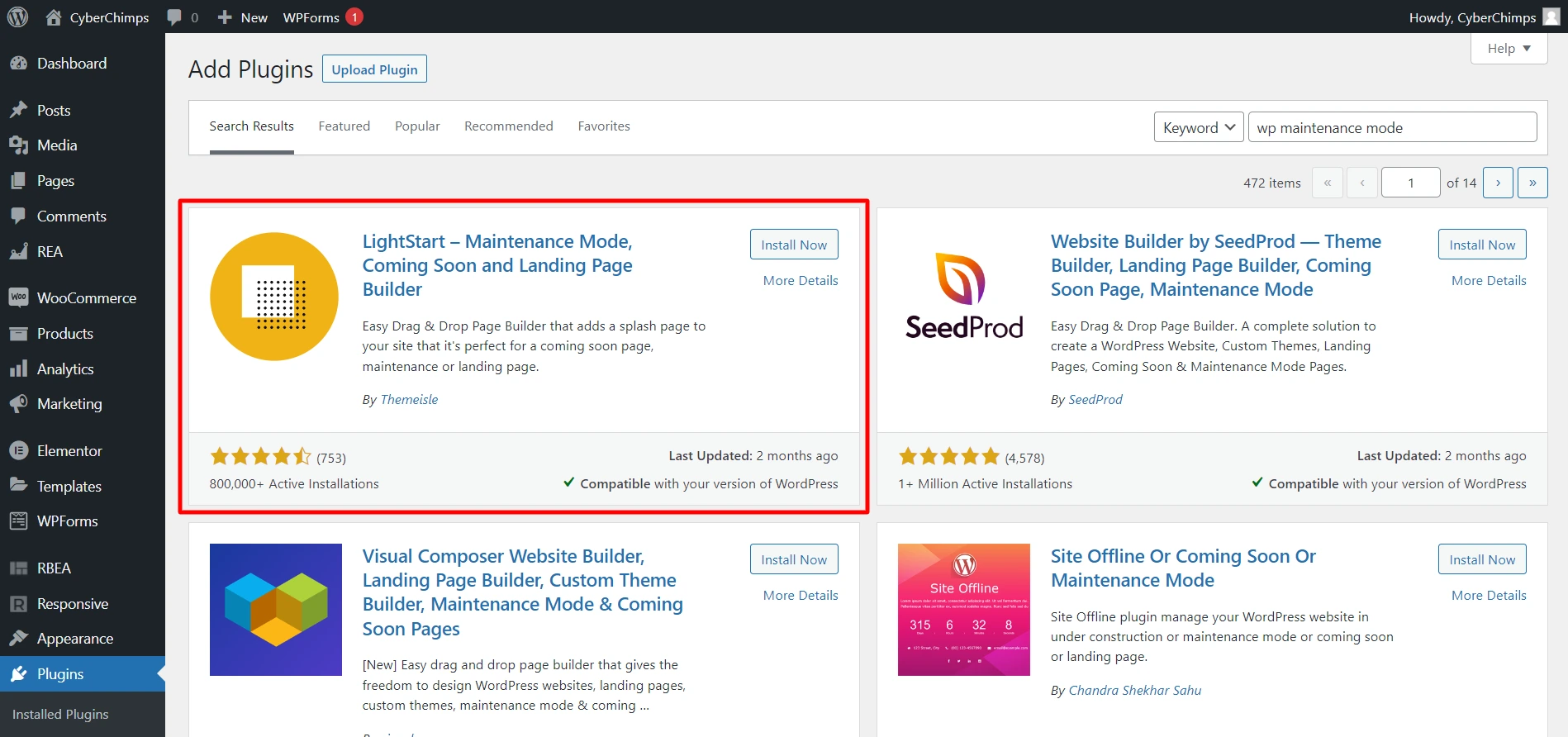Install the LightStart plugin now
1568x737 pixels.
point(794,245)
